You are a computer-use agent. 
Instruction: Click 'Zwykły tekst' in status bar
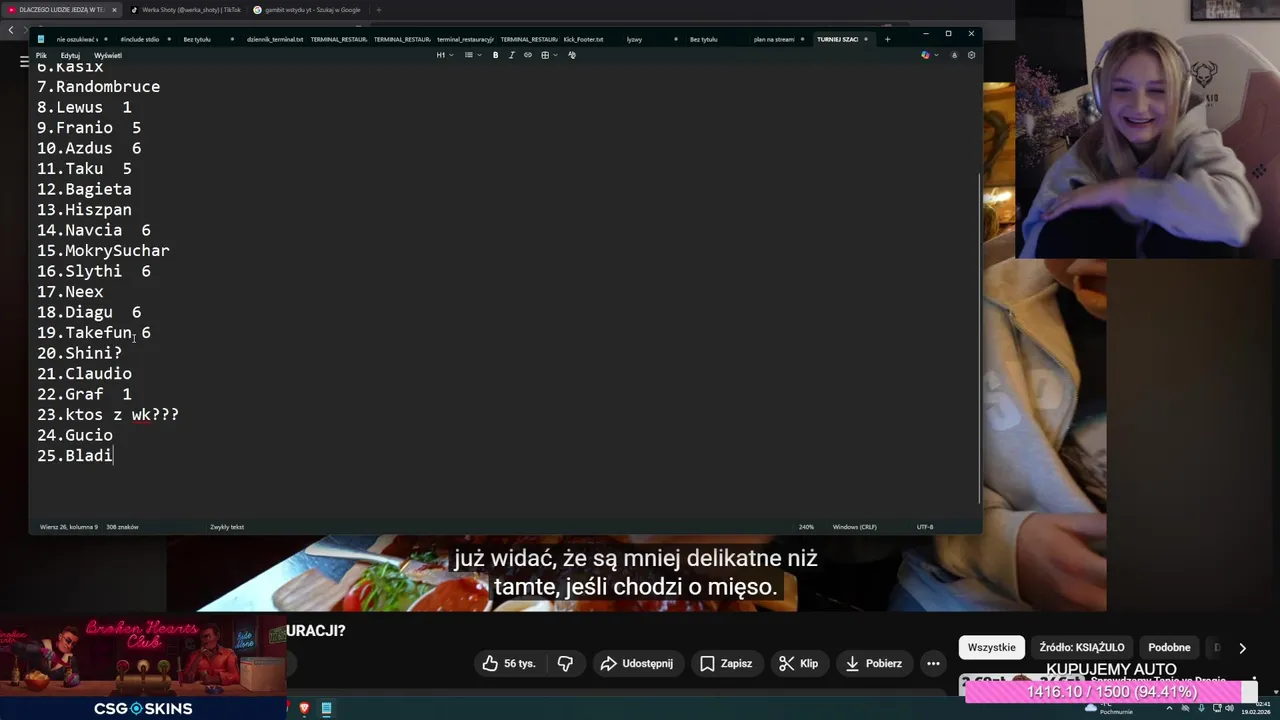point(227,527)
